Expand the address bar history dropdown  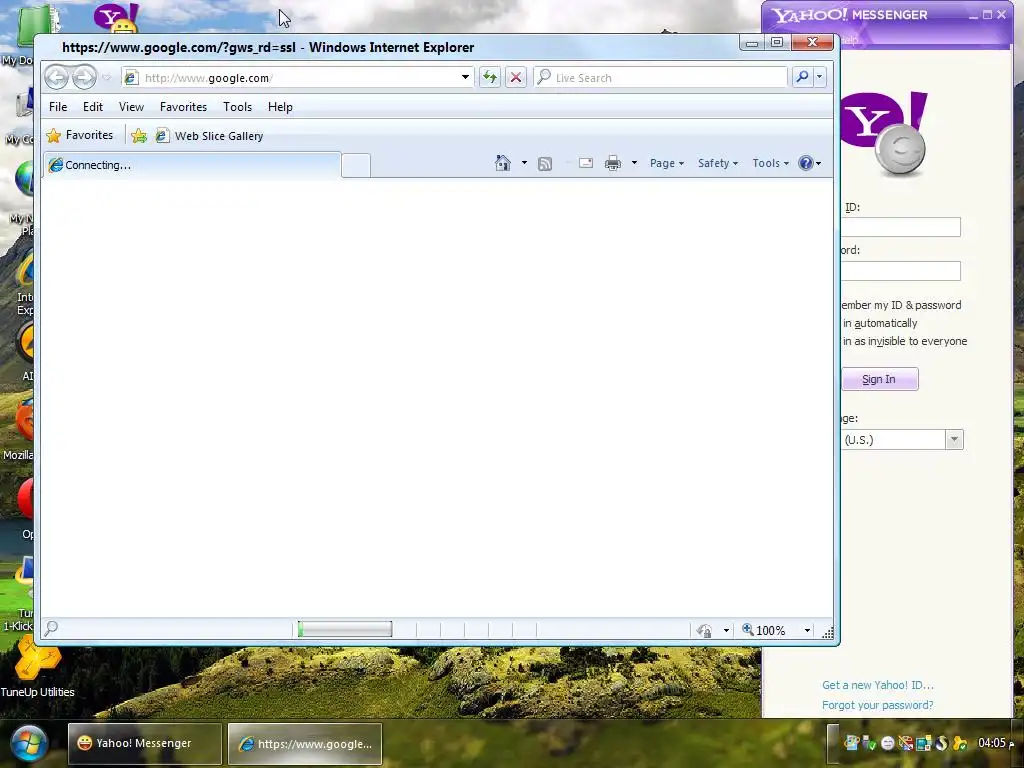tap(465, 77)
